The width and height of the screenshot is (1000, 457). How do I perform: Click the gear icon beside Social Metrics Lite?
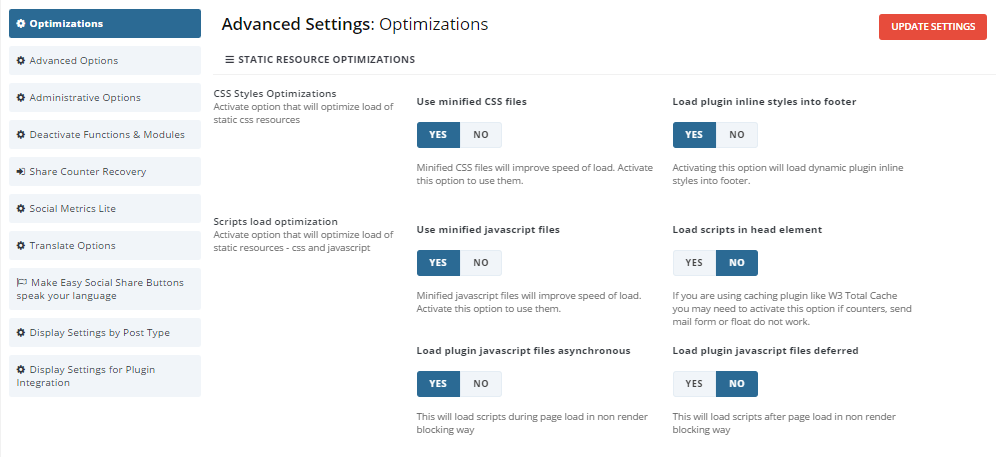click(21, 209)
